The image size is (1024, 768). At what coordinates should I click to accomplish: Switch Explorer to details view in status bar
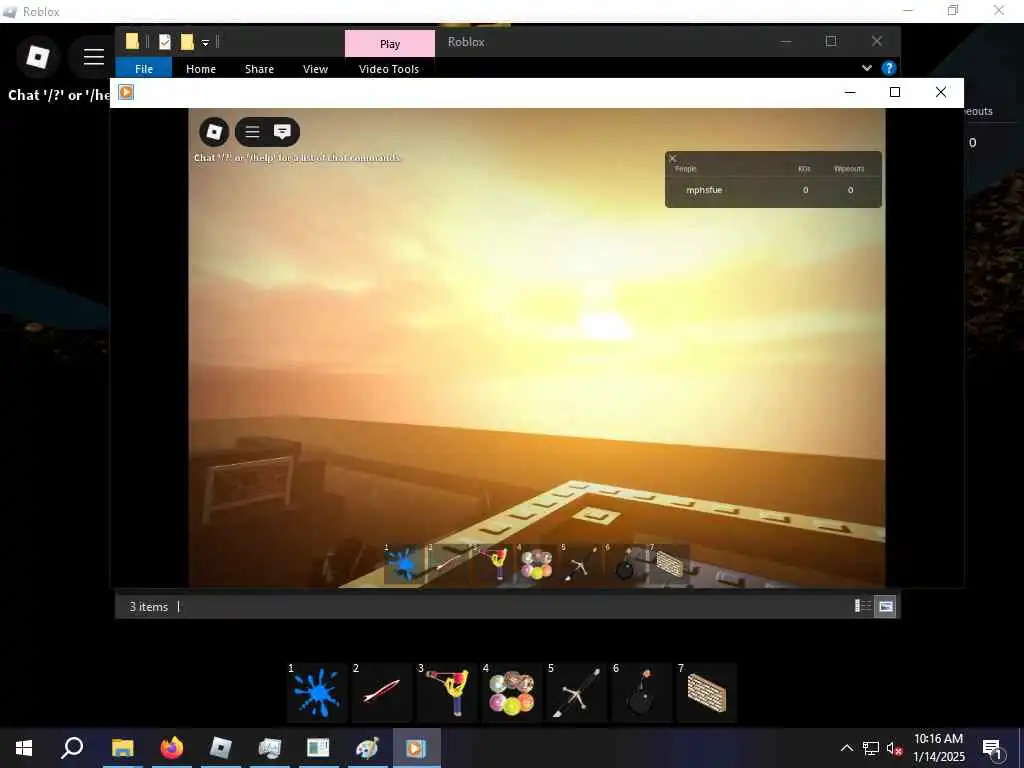coord(863,606)
